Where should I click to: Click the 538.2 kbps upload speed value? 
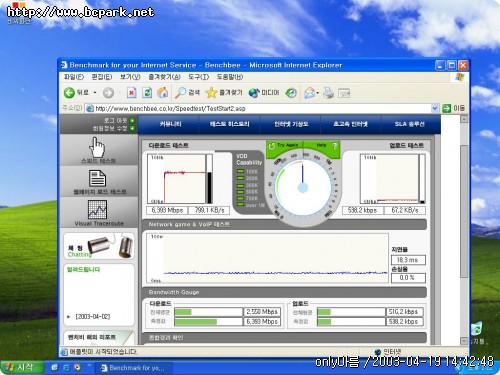362,210
